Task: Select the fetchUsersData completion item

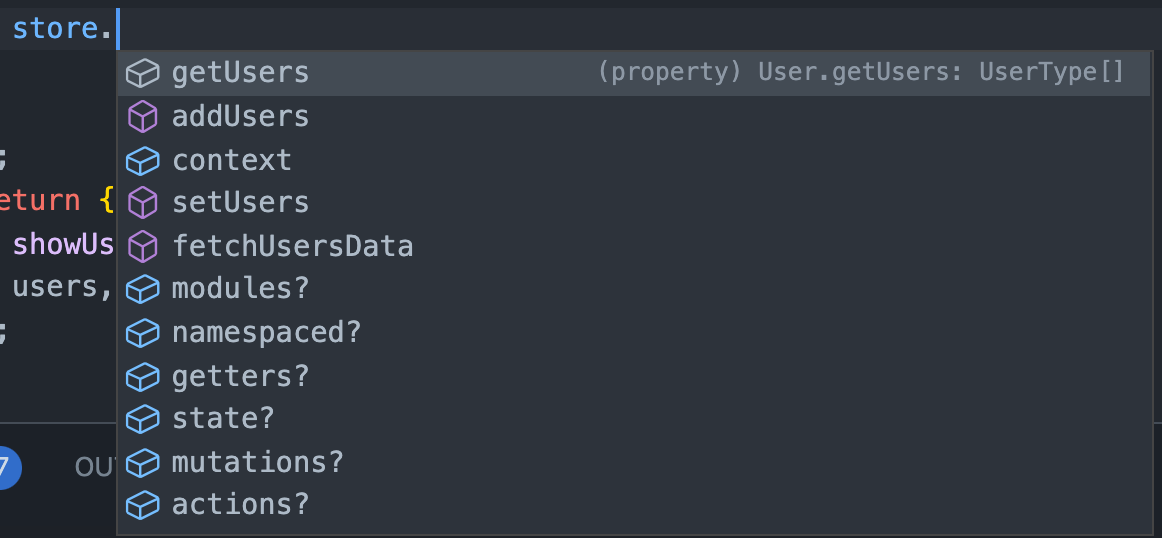Action: point(292,246)
